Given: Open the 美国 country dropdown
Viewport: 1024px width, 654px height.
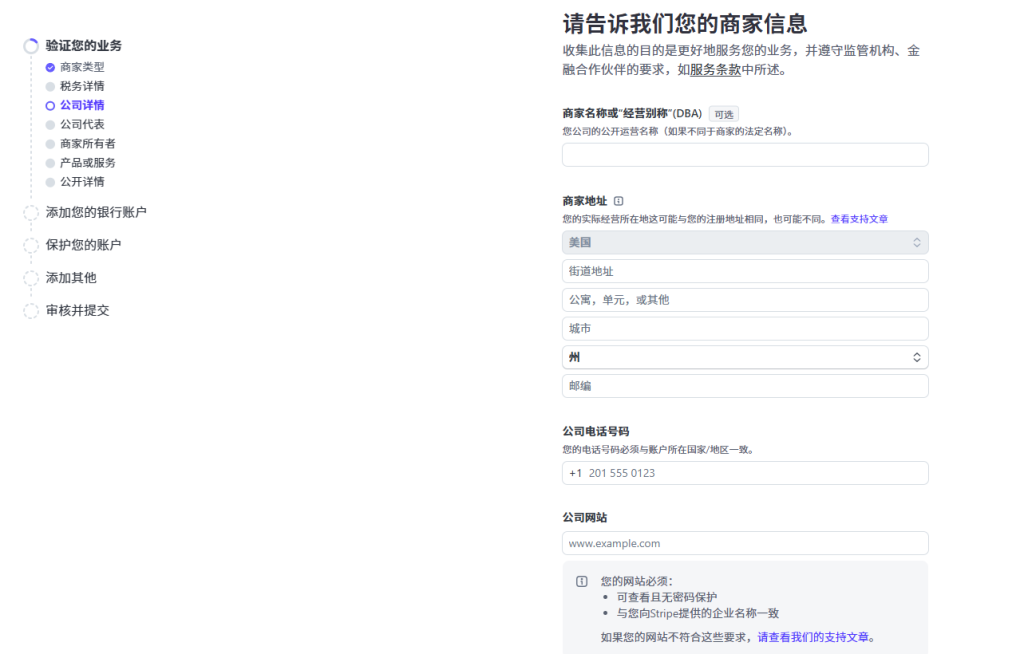Looking at the screenshot, I should point(745,242).
